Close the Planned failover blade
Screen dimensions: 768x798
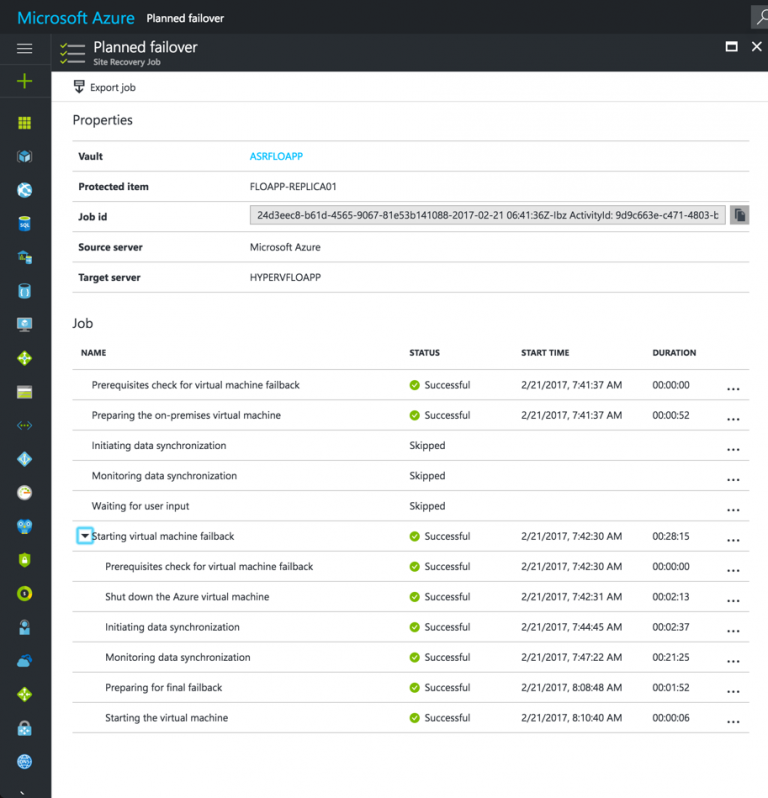(x=757, y=47)
